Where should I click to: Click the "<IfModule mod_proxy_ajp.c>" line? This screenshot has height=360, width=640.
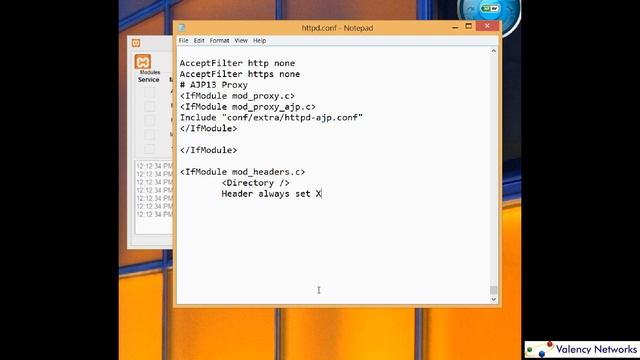coord(248,107)
